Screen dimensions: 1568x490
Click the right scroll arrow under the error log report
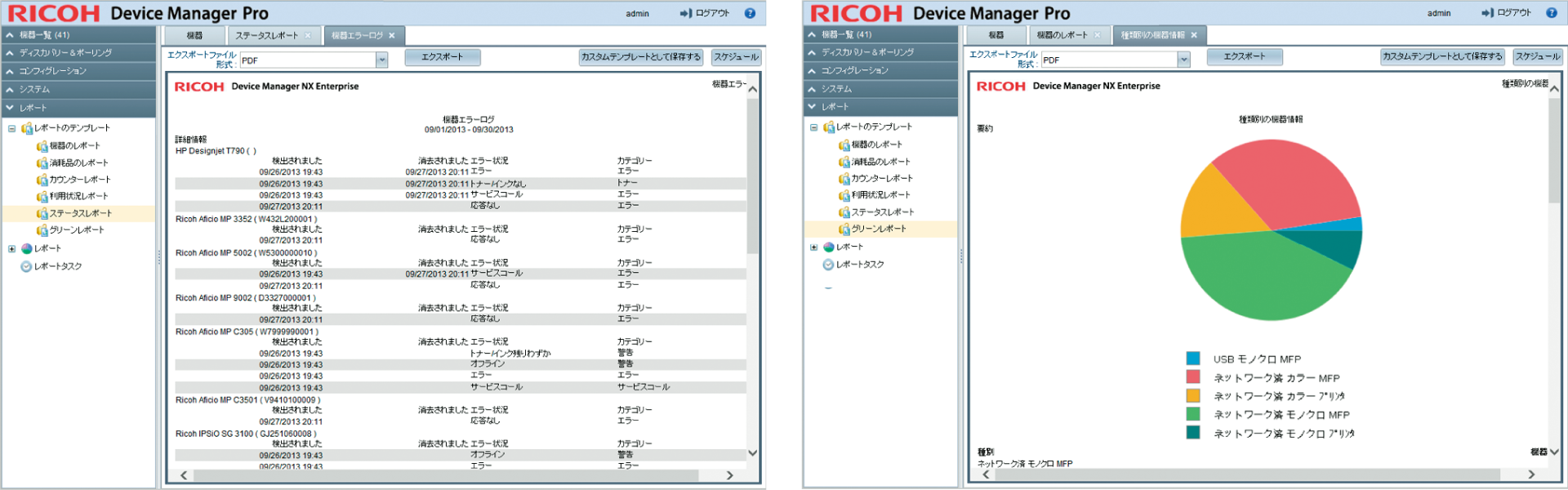[x=729, y=475]
